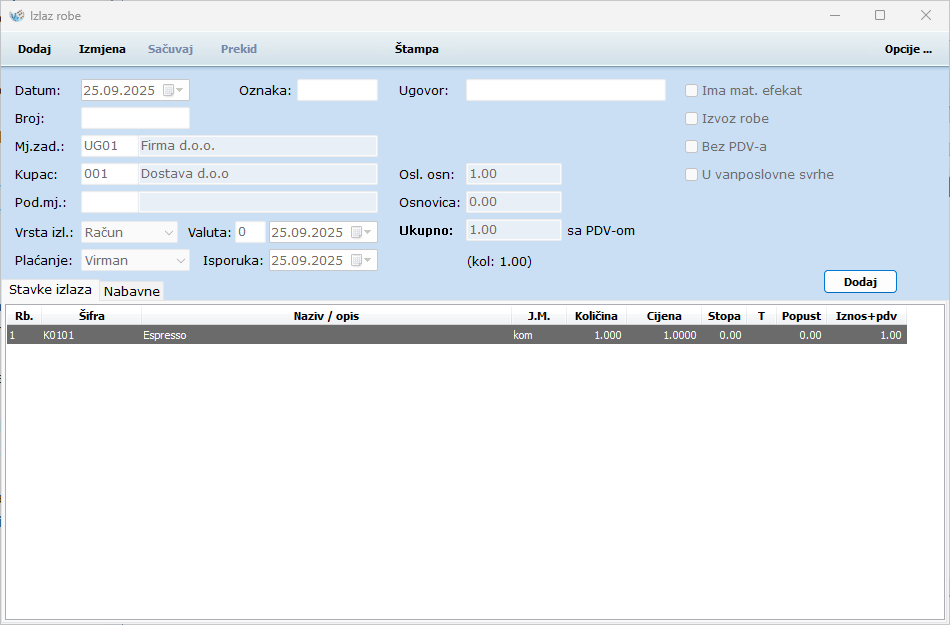Click into the Ugovor text field
This screenshot has width=950, height=625.
[x=565, y=90]
